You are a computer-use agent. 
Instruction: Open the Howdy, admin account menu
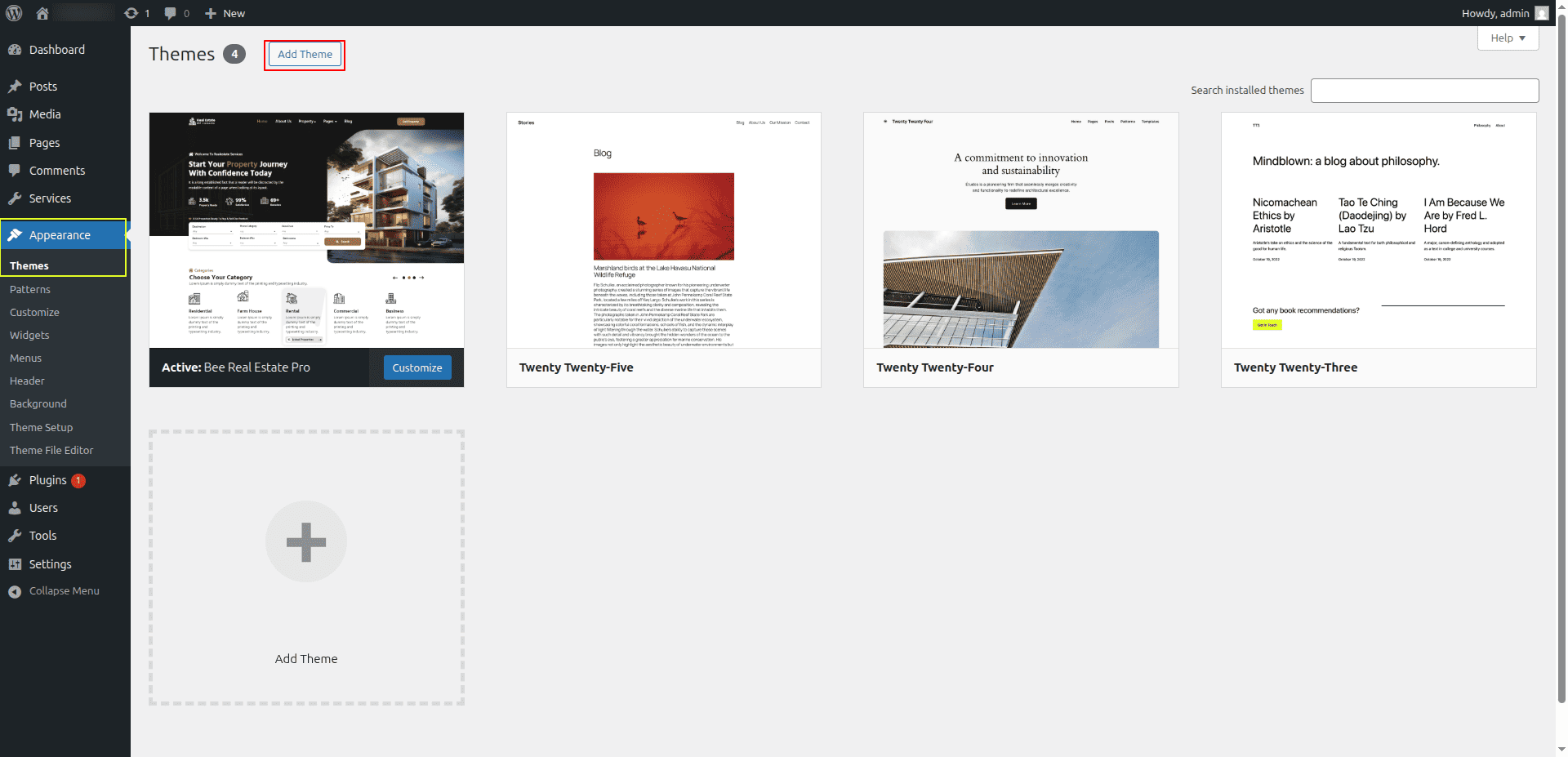tap(1503, 13)
